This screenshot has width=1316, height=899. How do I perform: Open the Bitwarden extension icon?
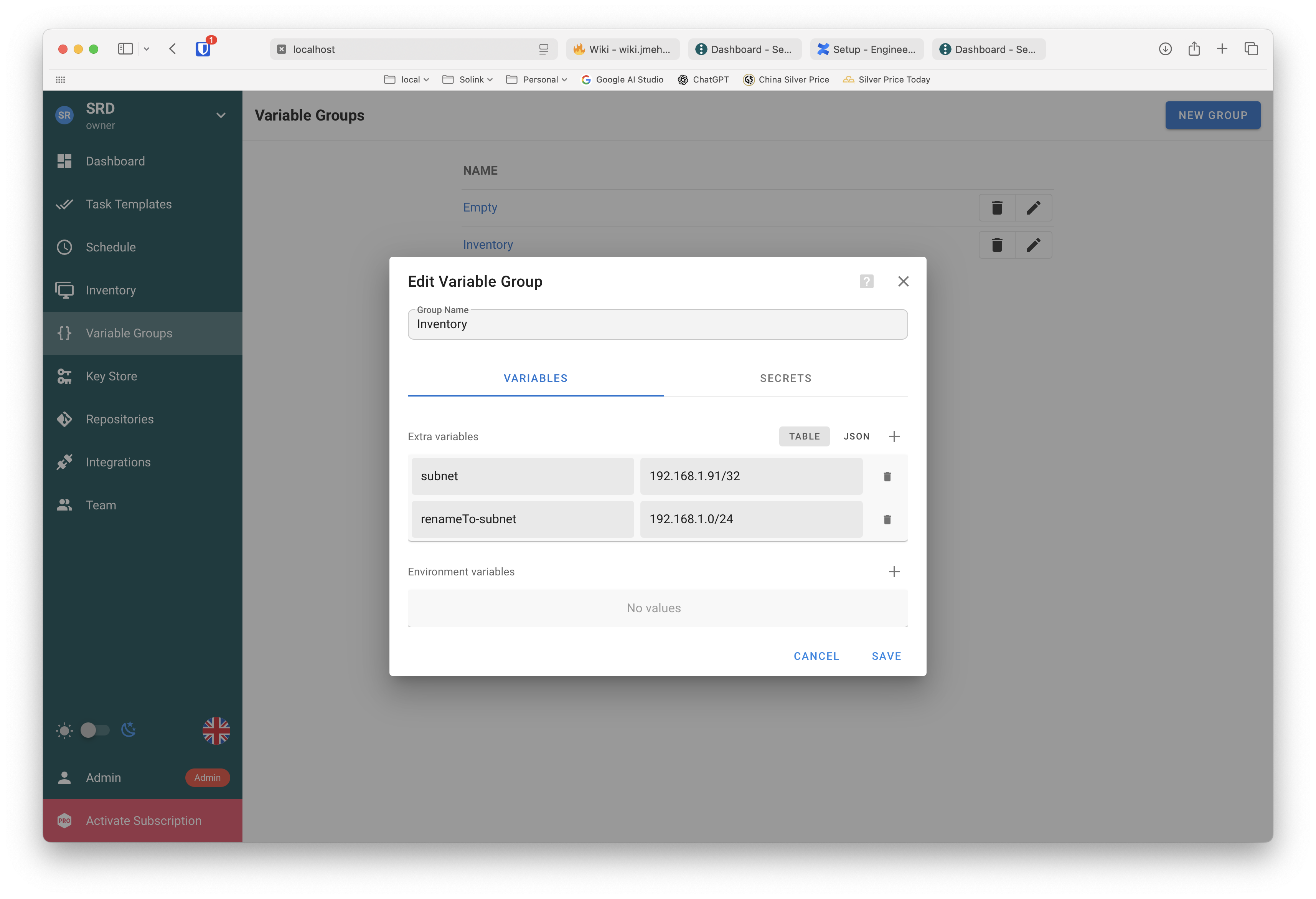tap(203, 49)
